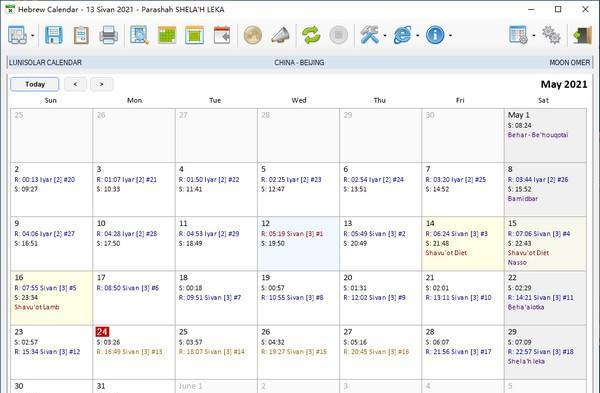Click the Save floppy disk icon
The width and height of the screenshot is (600, 393).
click(x=54, y=35)
